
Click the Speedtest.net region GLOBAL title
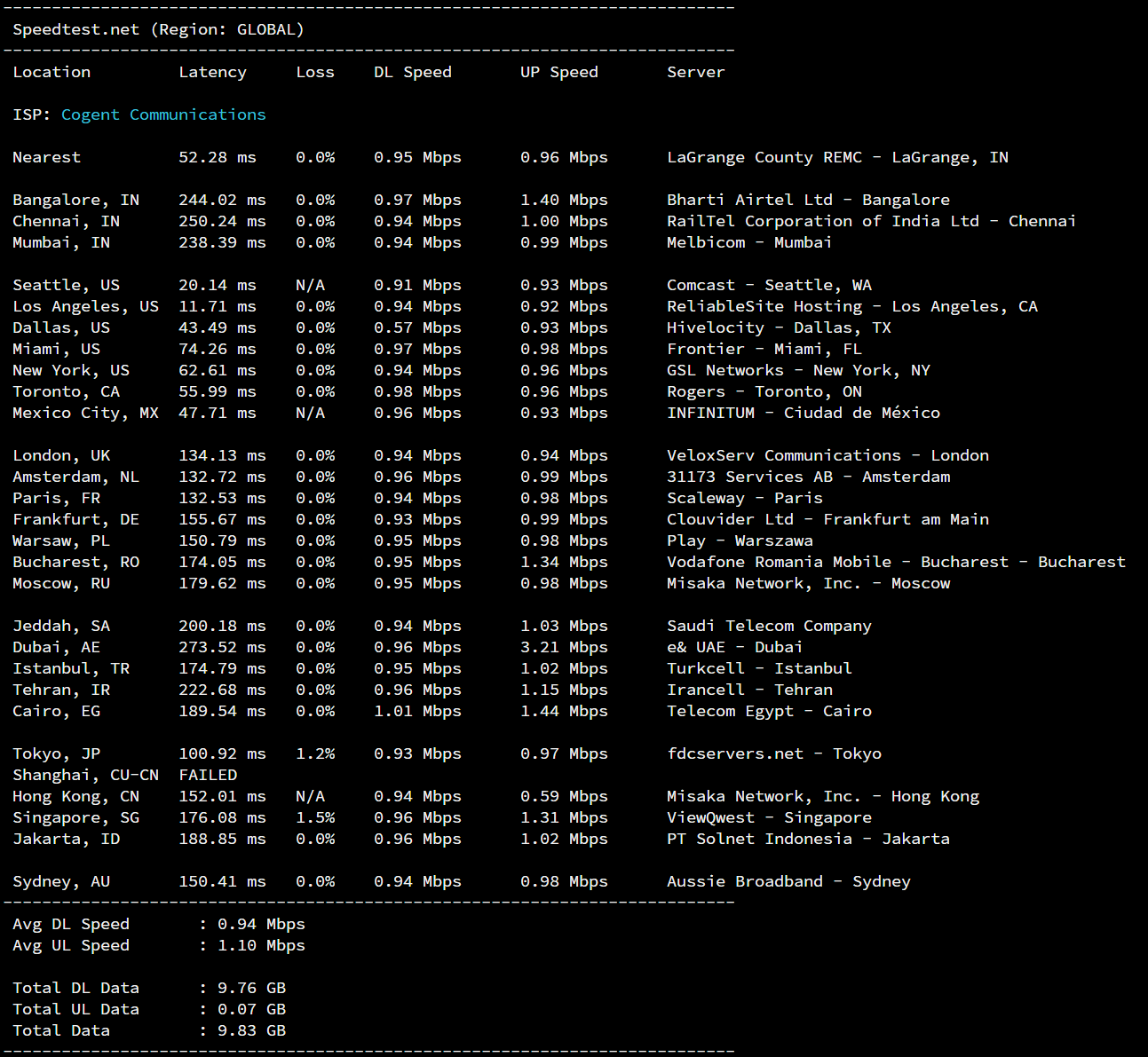158,29
